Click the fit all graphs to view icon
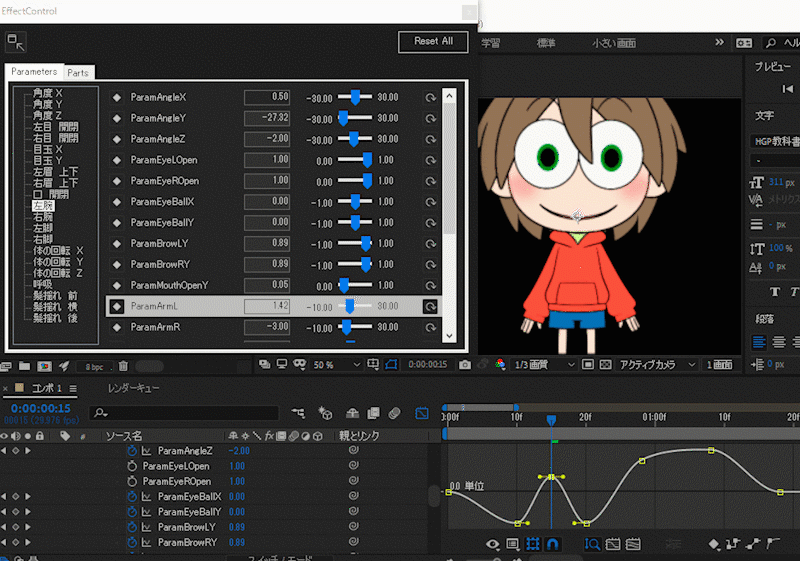The height and width of the screenshot is (561, 800). [x=633, y=544]
